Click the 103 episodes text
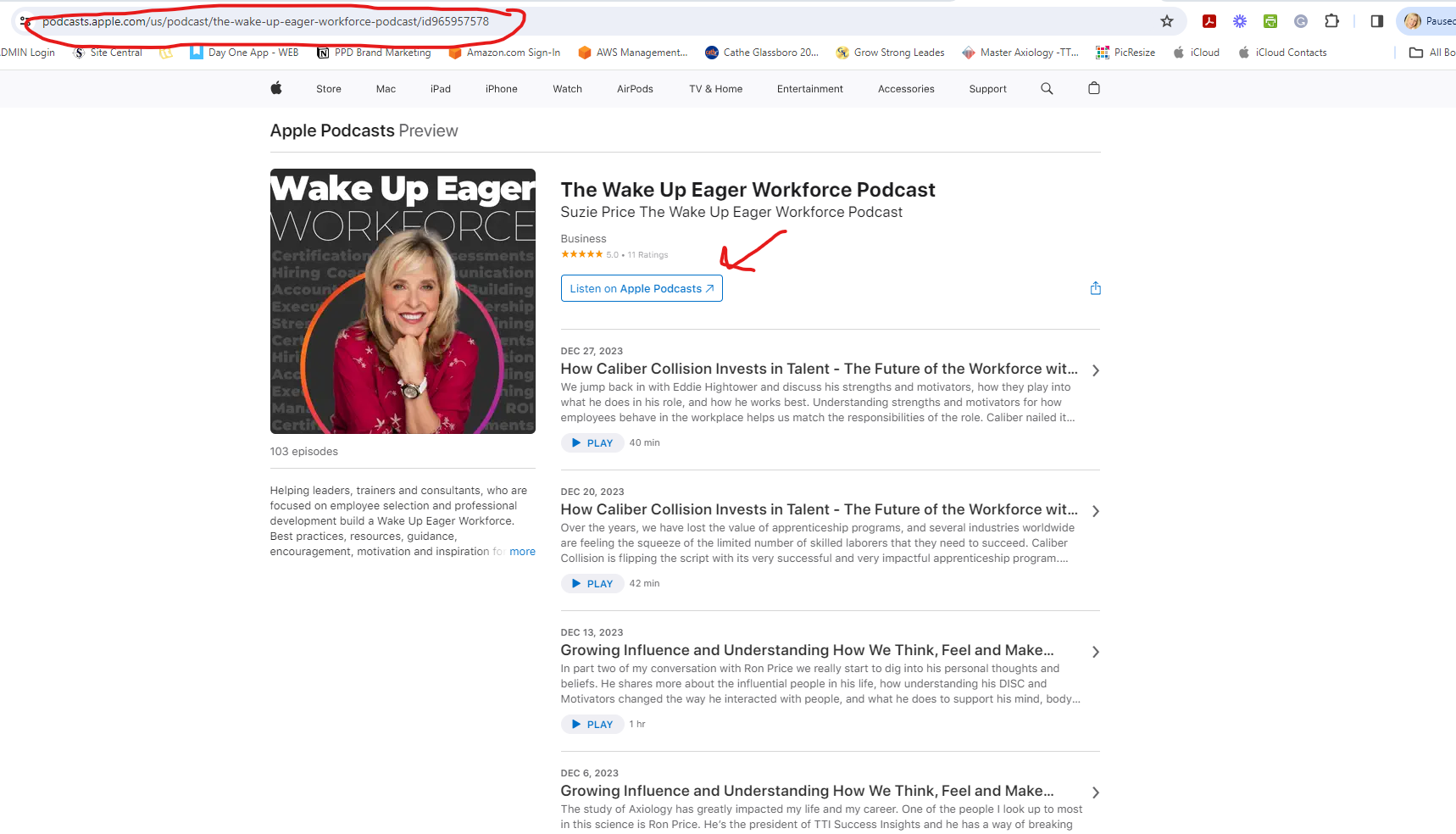This screenshot has width=1456, height=834. tap(303, 452)
